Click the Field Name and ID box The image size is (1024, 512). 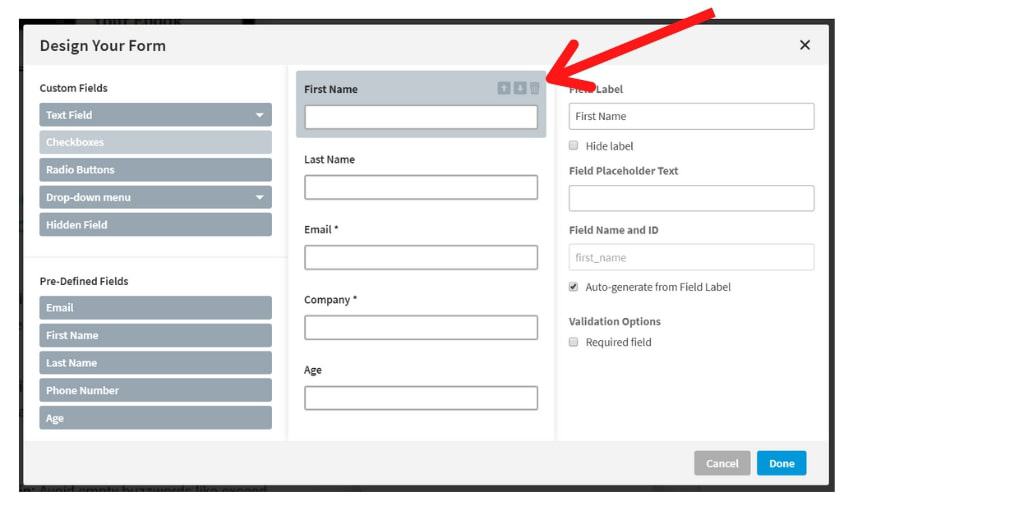tap(692, 257)
